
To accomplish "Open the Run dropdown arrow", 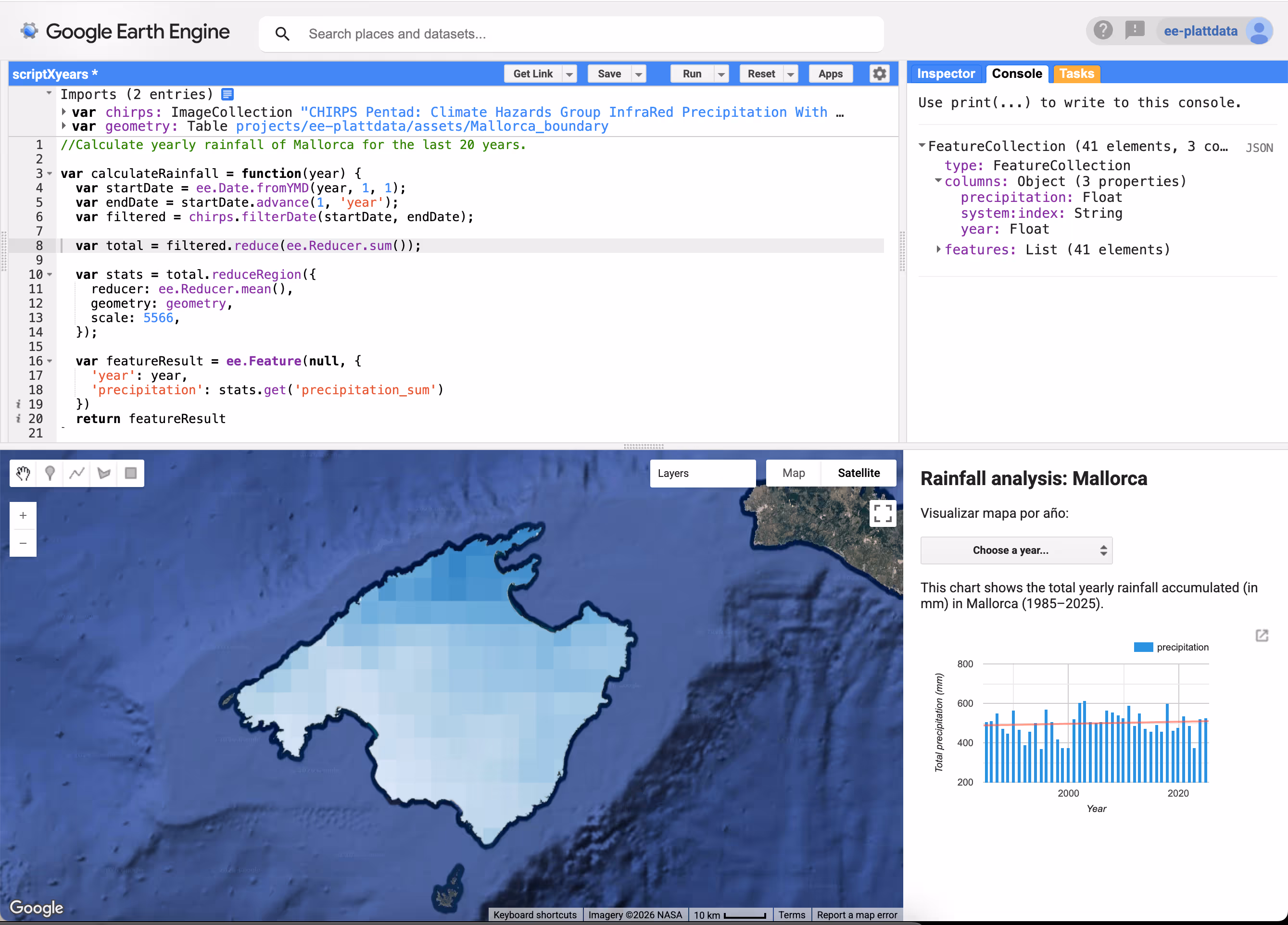I will pos(721,74).
